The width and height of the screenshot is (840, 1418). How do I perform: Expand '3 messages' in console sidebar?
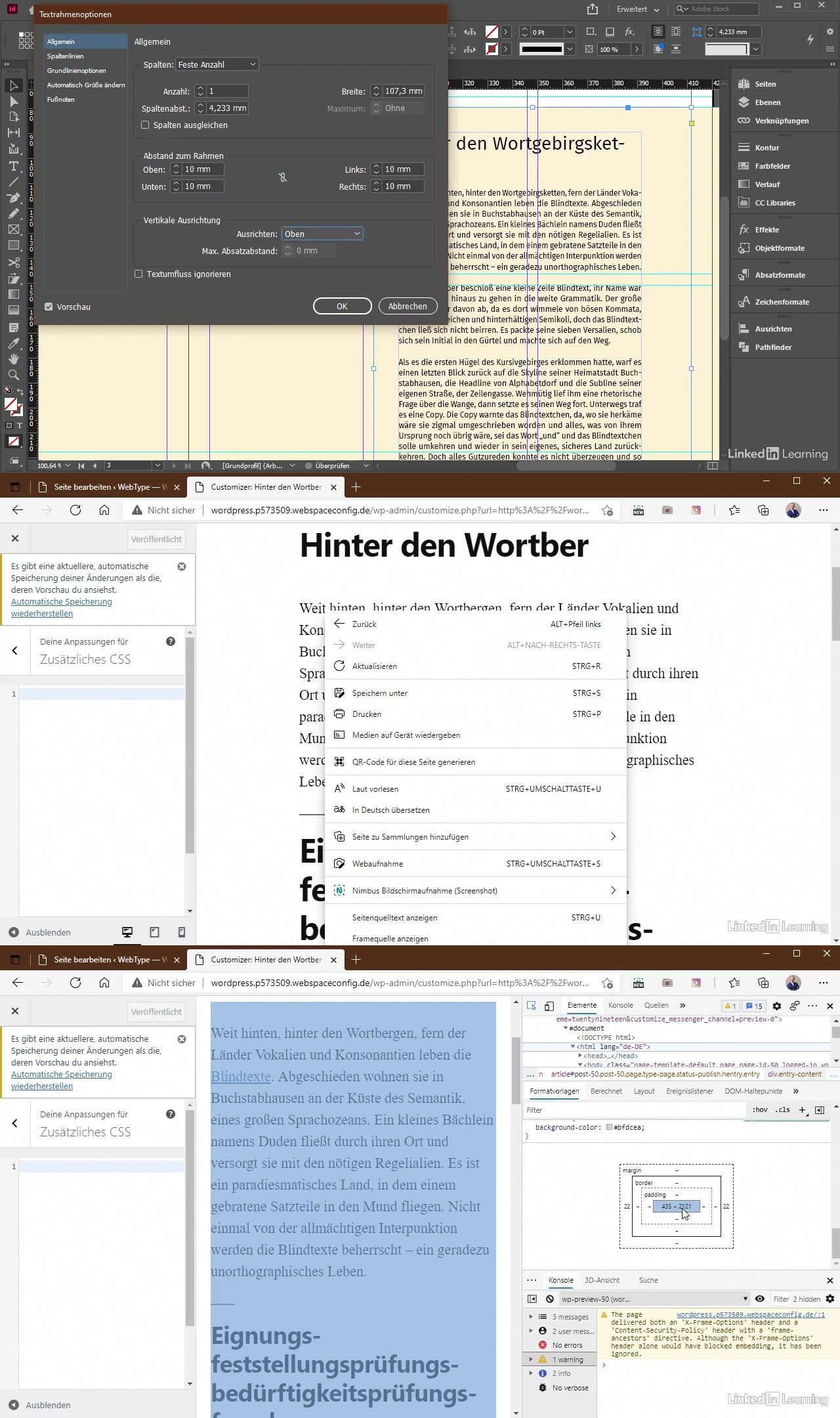click(x=531, y=1317)
